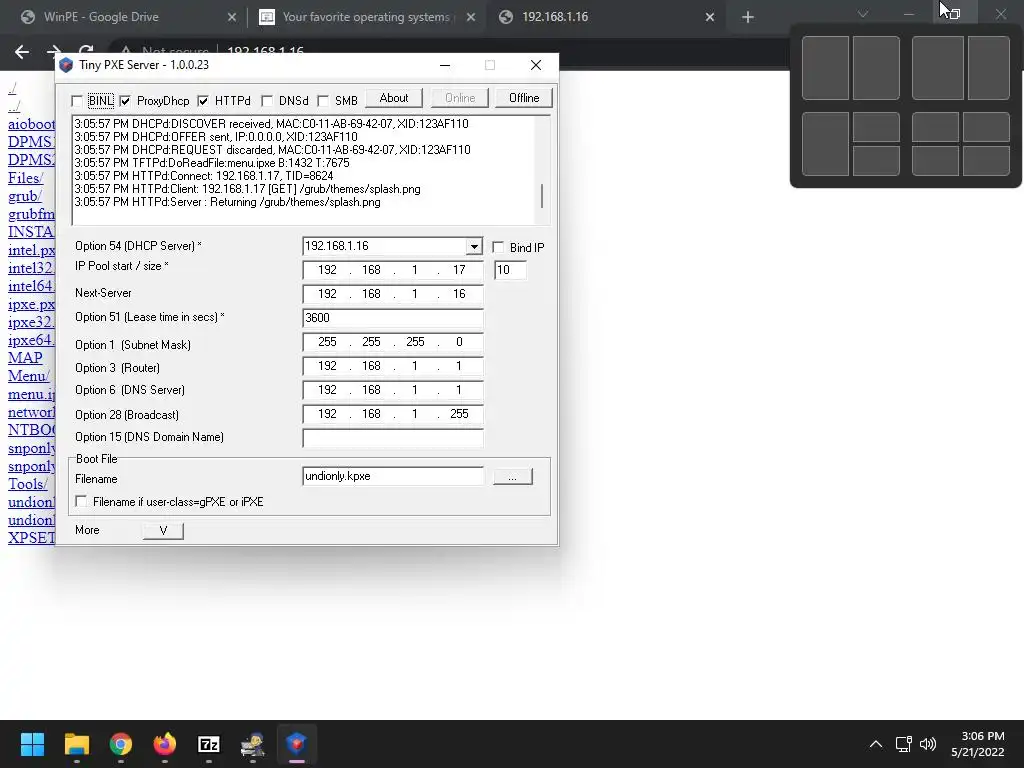Switch to Google Chrome in the taskbar
This screenshot has height=768, width=1024.
coord(121,744)
